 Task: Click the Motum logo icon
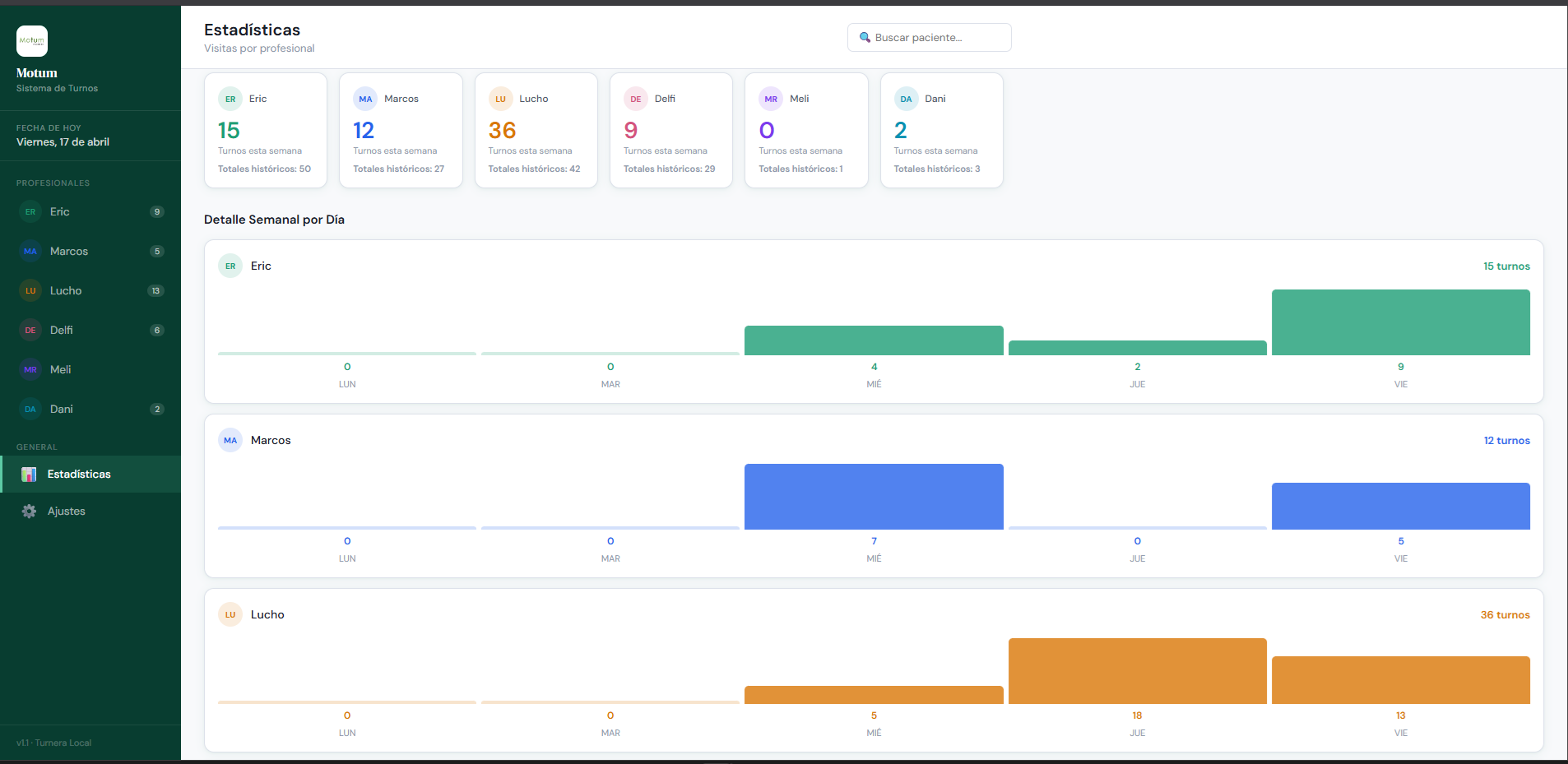[x=32, y=41]
